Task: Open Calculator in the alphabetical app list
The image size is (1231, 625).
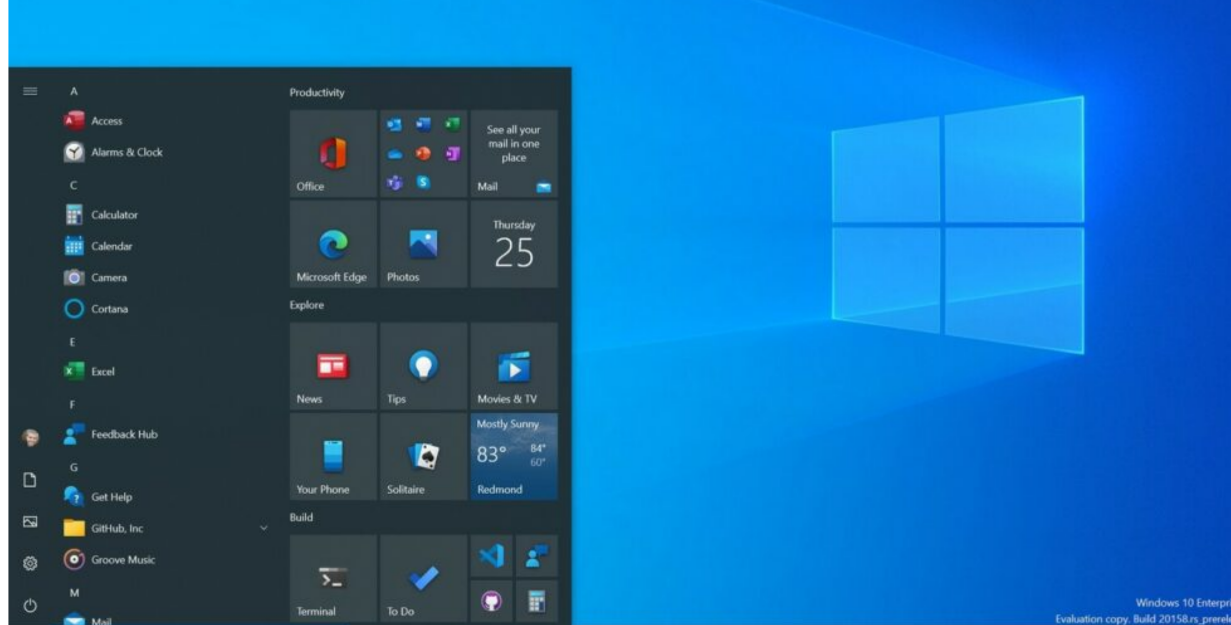Action: (x=165, y=215)
